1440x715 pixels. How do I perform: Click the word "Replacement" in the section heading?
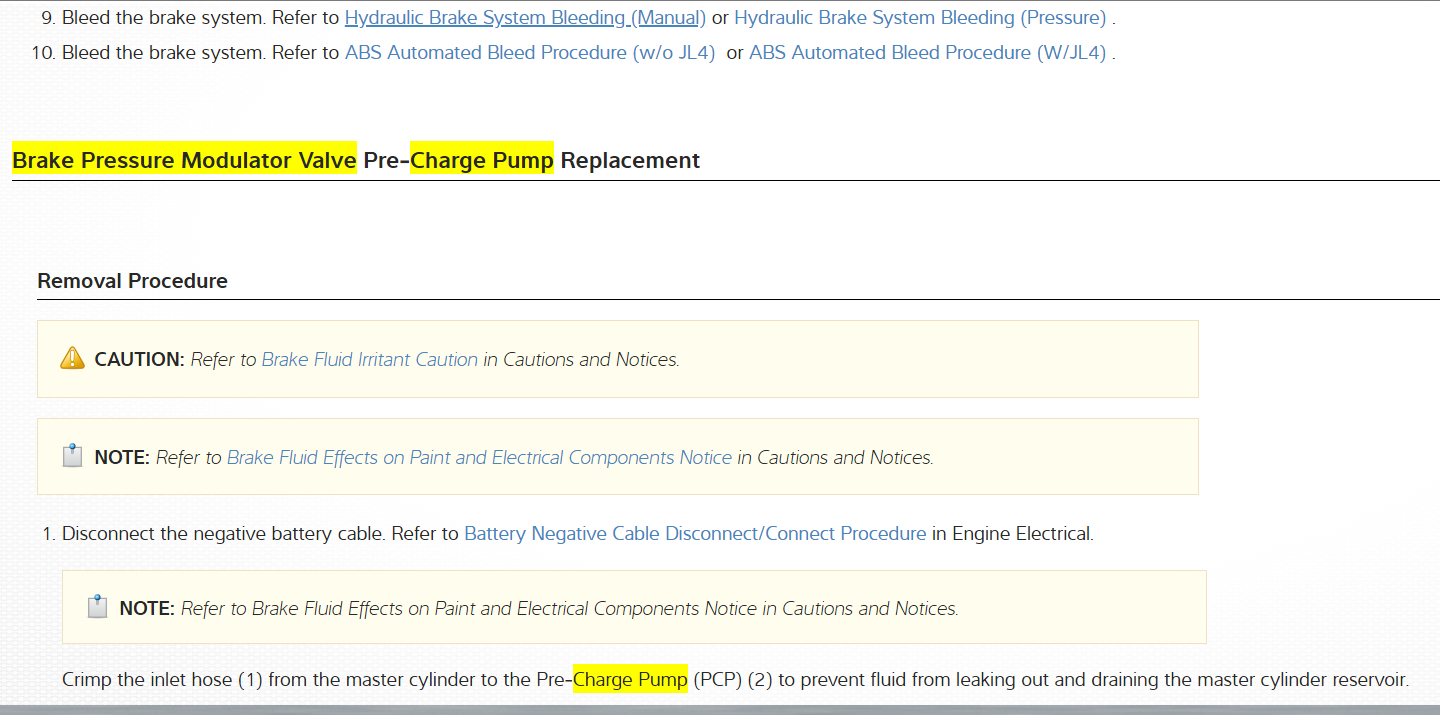(x=630, y=160)
